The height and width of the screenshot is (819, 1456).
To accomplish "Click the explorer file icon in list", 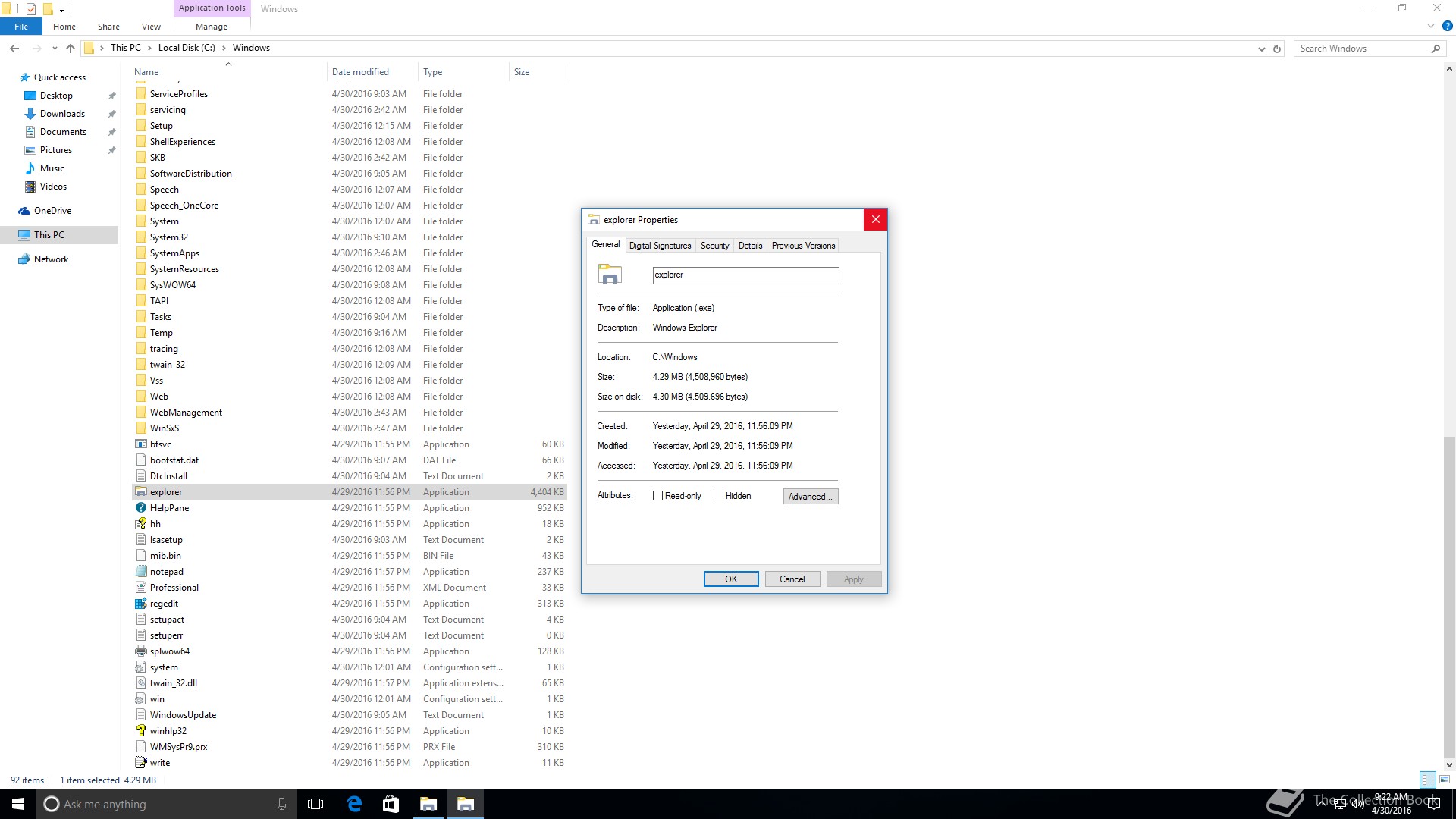I will click(x=140, y=492).
